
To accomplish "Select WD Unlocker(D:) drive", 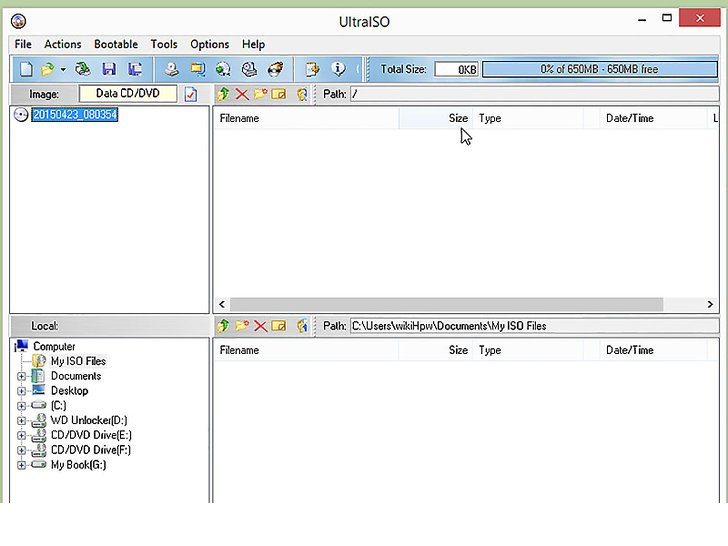I will click(x=89, y=420).
